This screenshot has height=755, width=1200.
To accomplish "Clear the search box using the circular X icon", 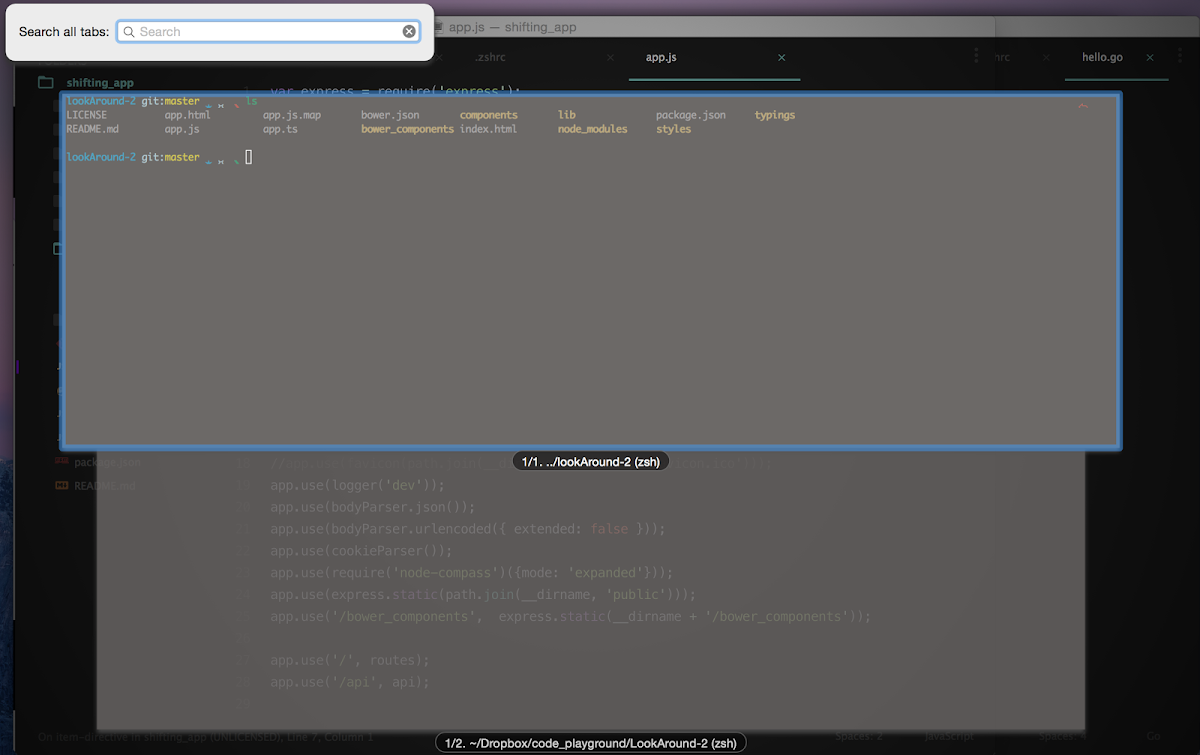I will [409, 31].
